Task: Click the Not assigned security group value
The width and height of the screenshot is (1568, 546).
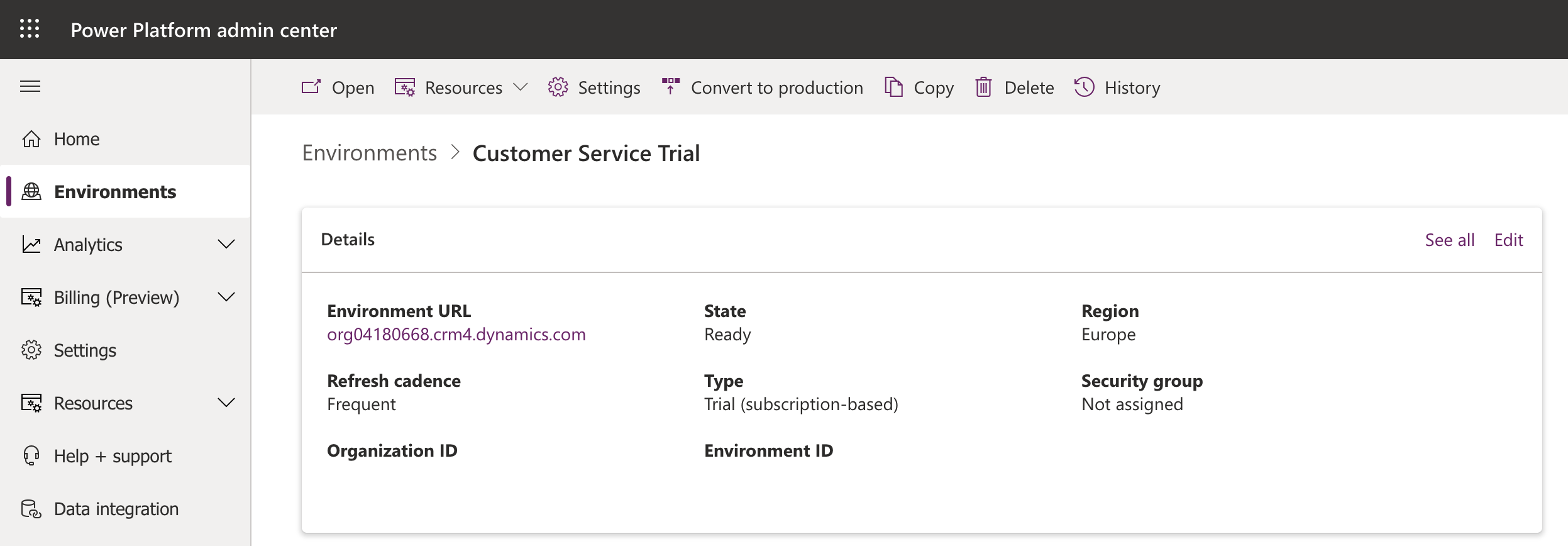Action: point(1132,404)
